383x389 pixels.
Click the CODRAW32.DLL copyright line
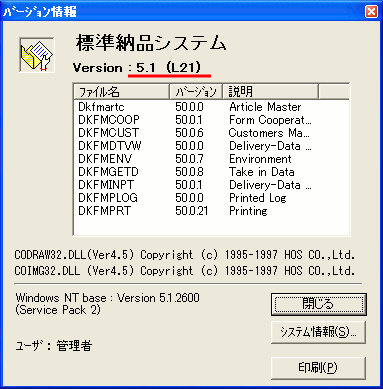click(185, 255)
